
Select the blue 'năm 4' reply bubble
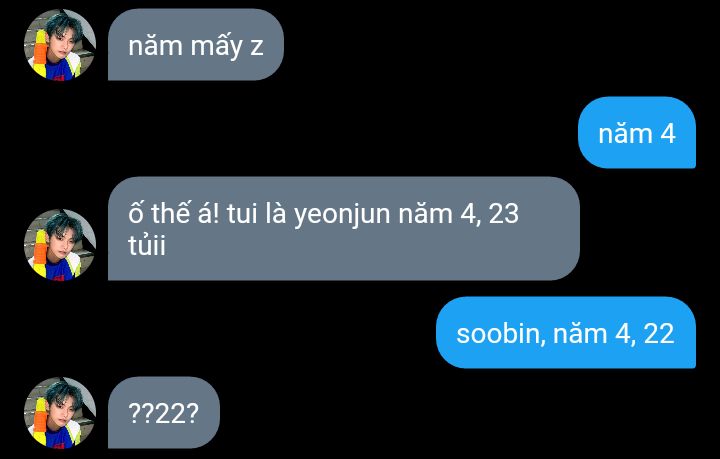click(637, 132)
